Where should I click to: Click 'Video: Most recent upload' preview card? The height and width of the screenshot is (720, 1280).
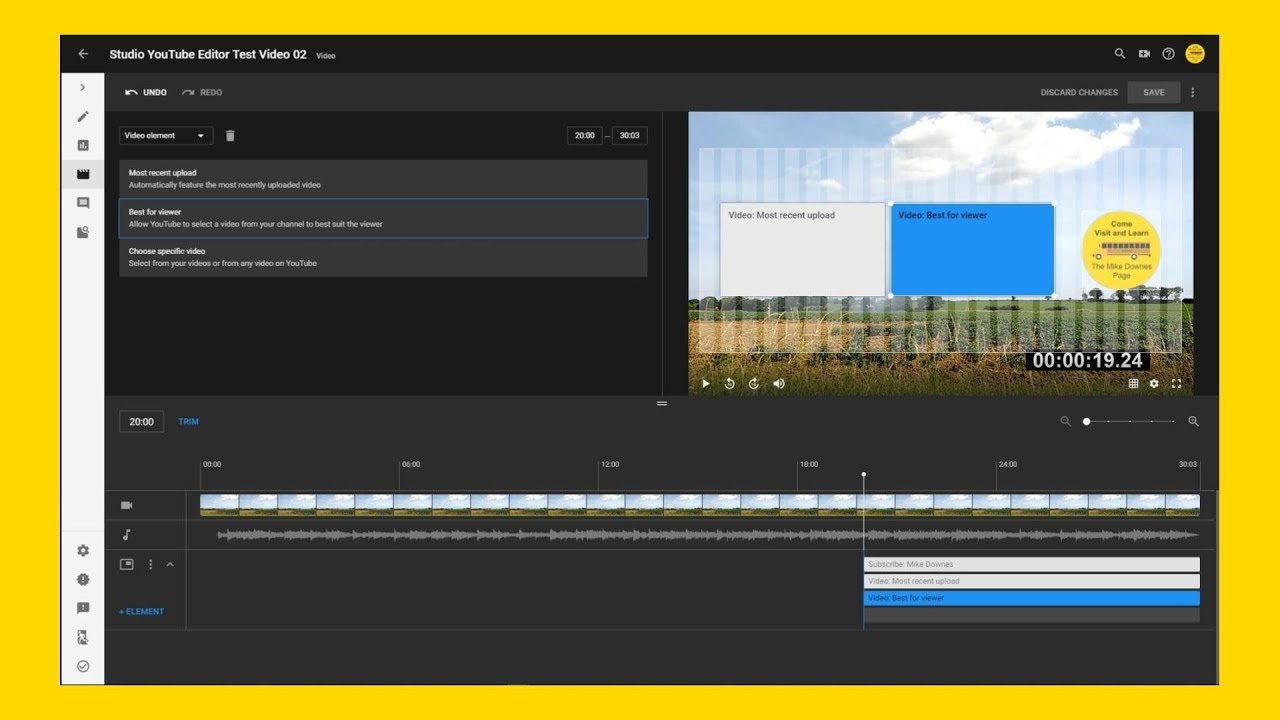click(803, 250)
